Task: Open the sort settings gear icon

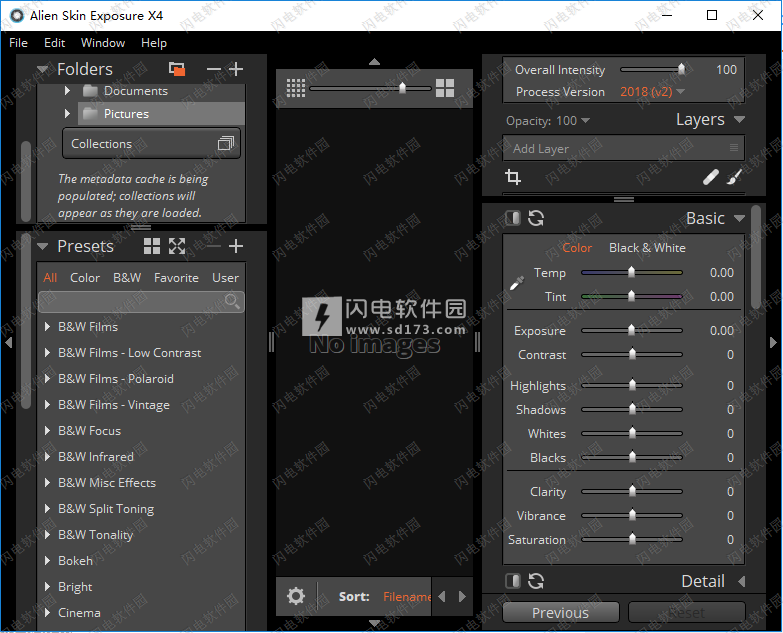Action: 296,596
